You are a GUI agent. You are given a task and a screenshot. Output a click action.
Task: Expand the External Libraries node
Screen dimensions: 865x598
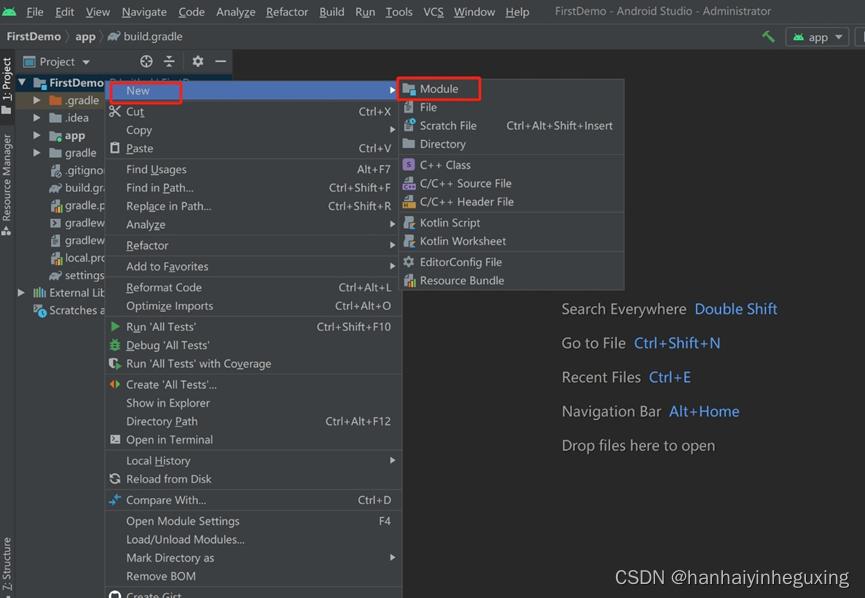[x=21, y=292]
